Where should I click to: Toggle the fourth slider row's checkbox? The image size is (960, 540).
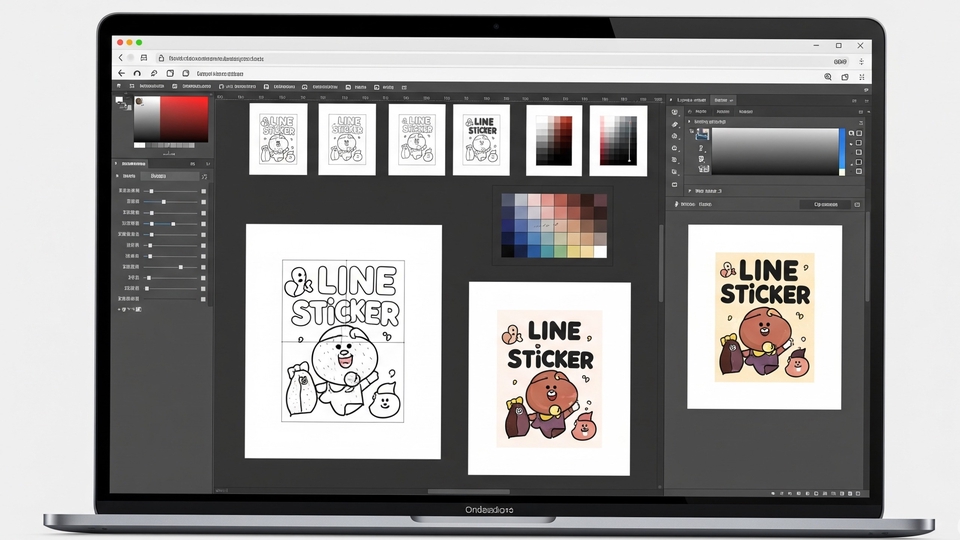tap(203, 223)
